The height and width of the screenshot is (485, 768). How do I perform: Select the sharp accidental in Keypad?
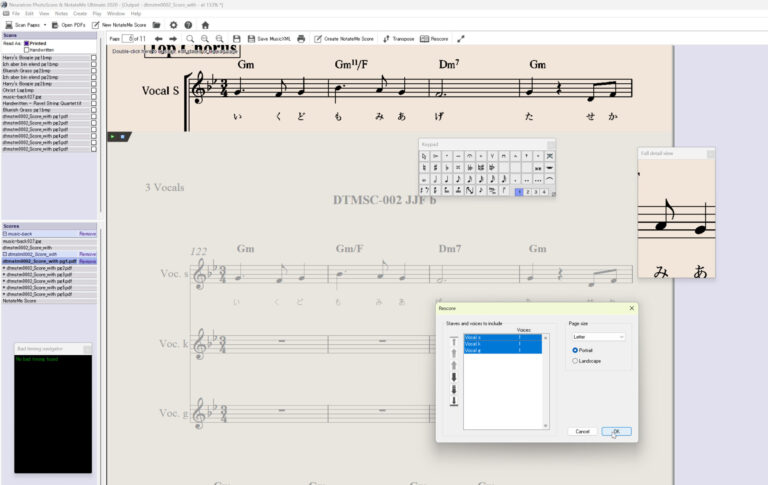pyautogui.click(x=435, y=168)
